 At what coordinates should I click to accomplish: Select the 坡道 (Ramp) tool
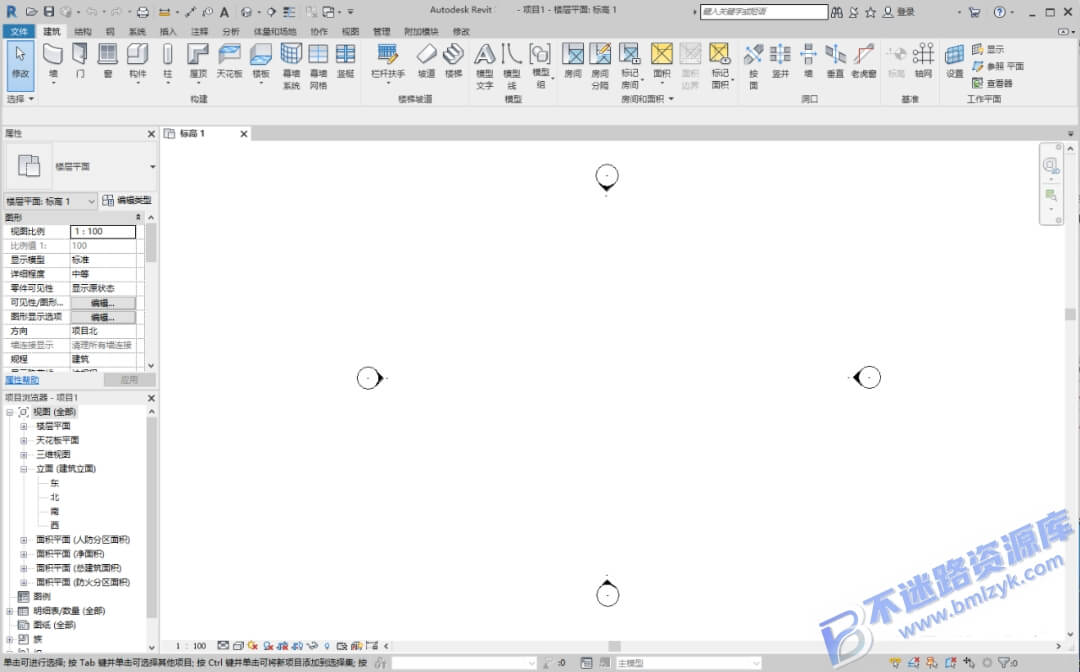(426, 61)
